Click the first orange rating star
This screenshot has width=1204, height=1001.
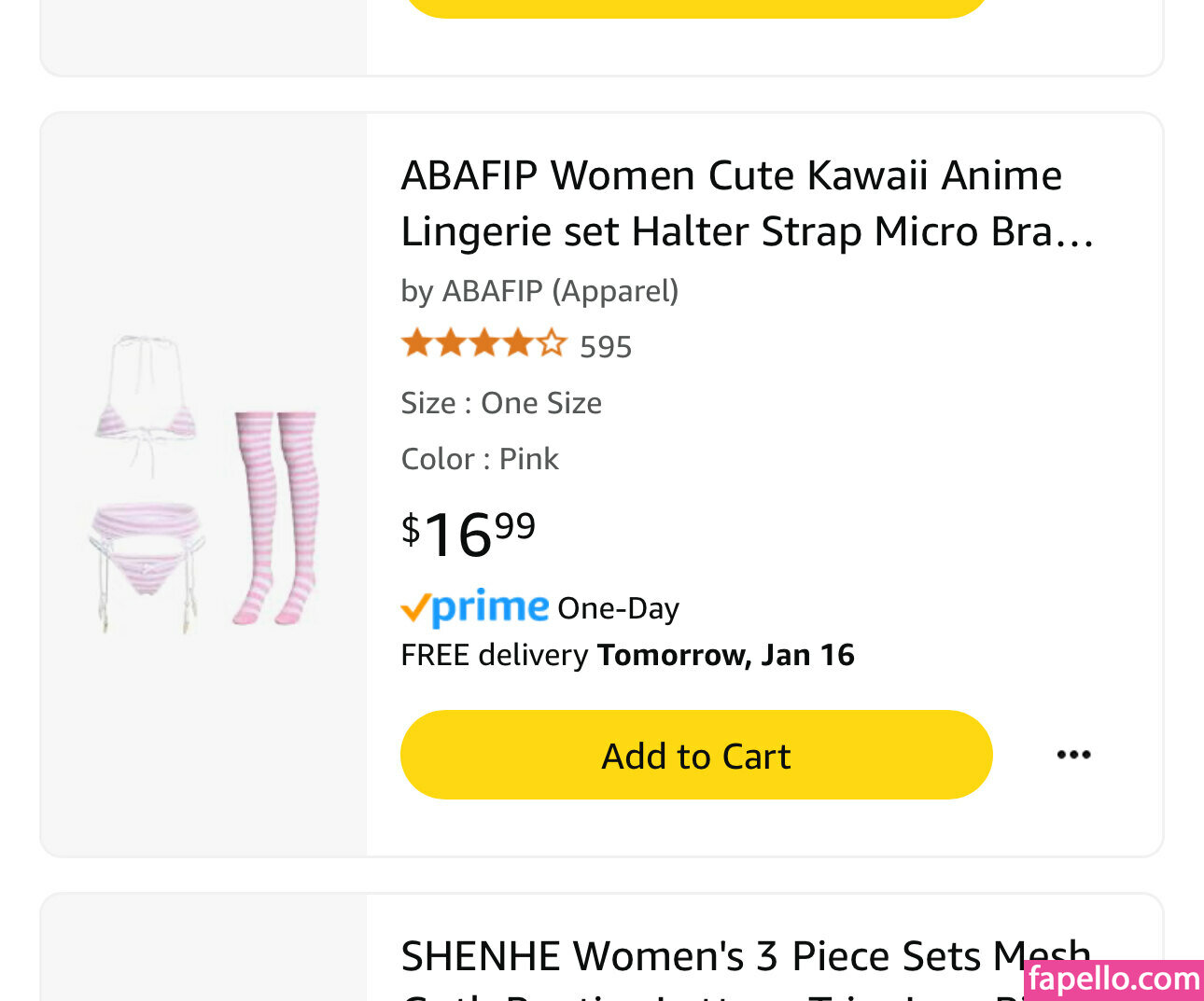click(416, 343)
